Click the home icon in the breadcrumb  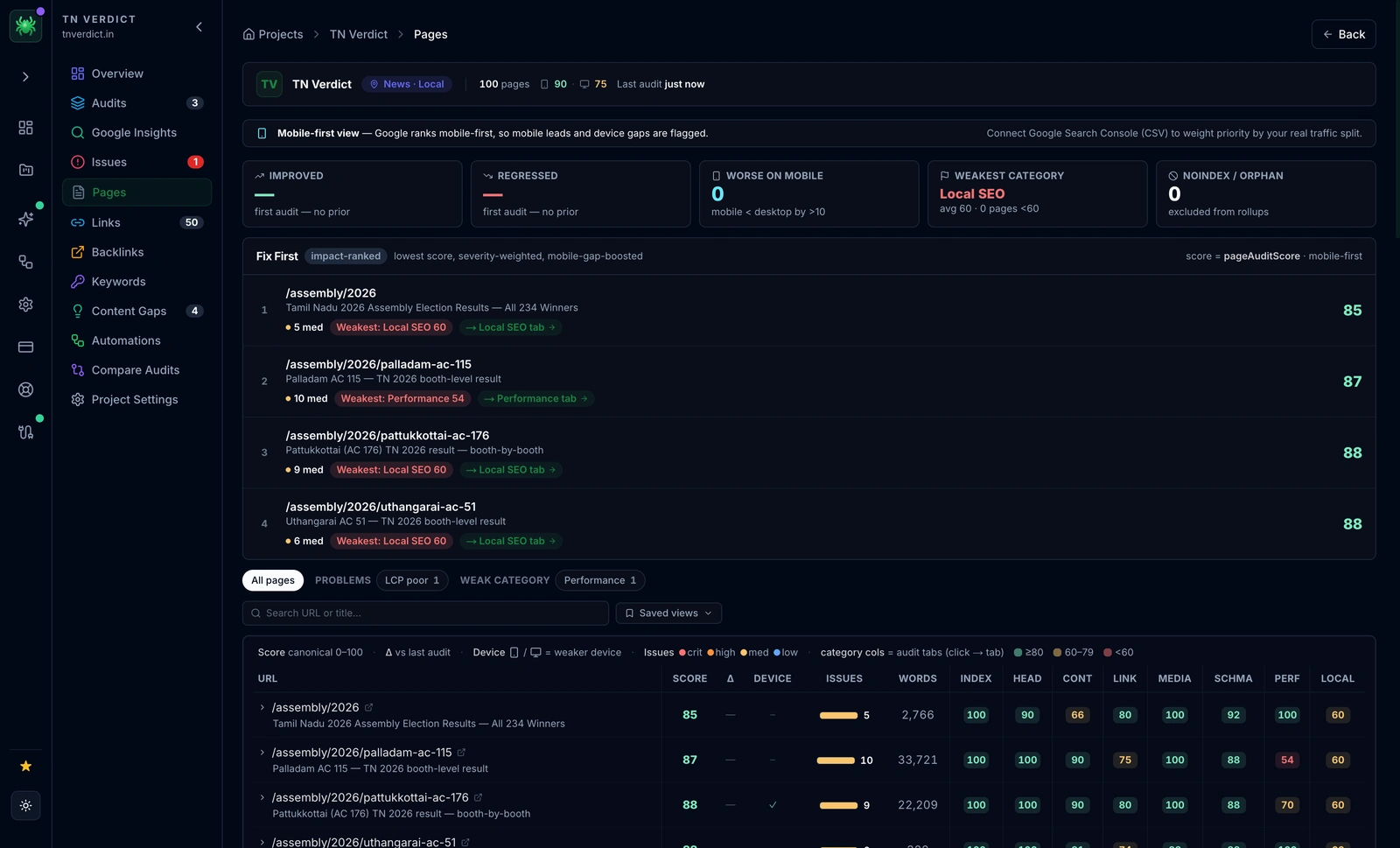[x=249, y=34]
